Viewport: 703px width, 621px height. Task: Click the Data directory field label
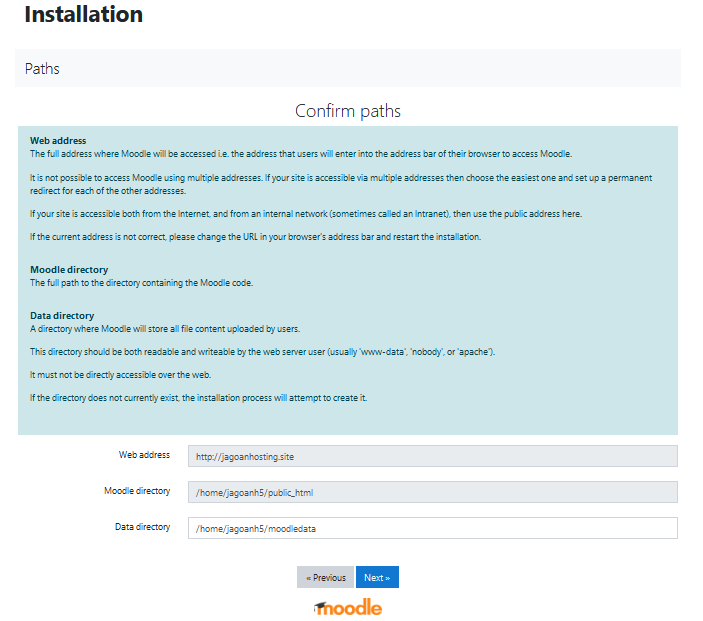click(x=143, y=527)
